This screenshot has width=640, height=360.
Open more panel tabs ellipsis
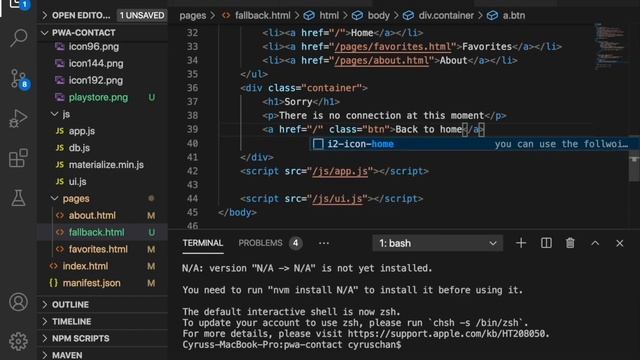pyautogui.click(x=324, y=243)
